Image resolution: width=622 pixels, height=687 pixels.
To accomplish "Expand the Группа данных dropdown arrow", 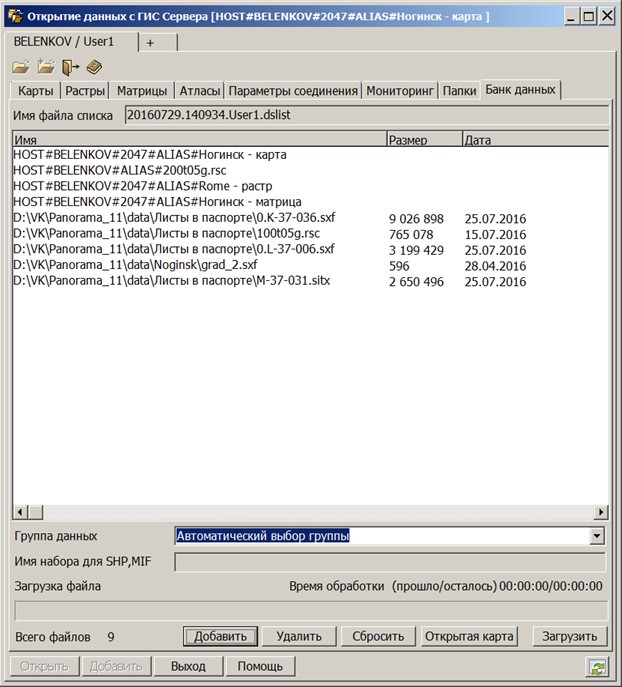I will [597, 536].
